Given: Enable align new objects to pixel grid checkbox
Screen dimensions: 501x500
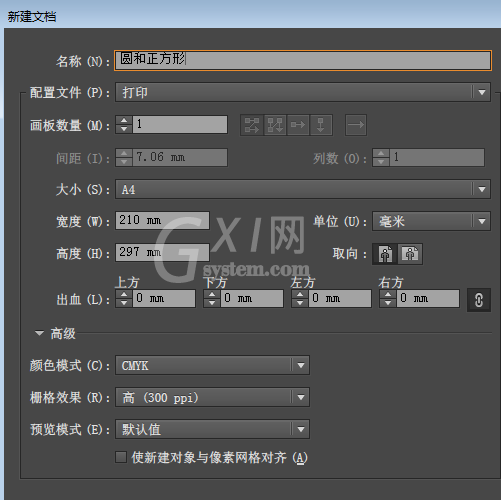Looking at the screenshot, I should click(x=121, y=457).
